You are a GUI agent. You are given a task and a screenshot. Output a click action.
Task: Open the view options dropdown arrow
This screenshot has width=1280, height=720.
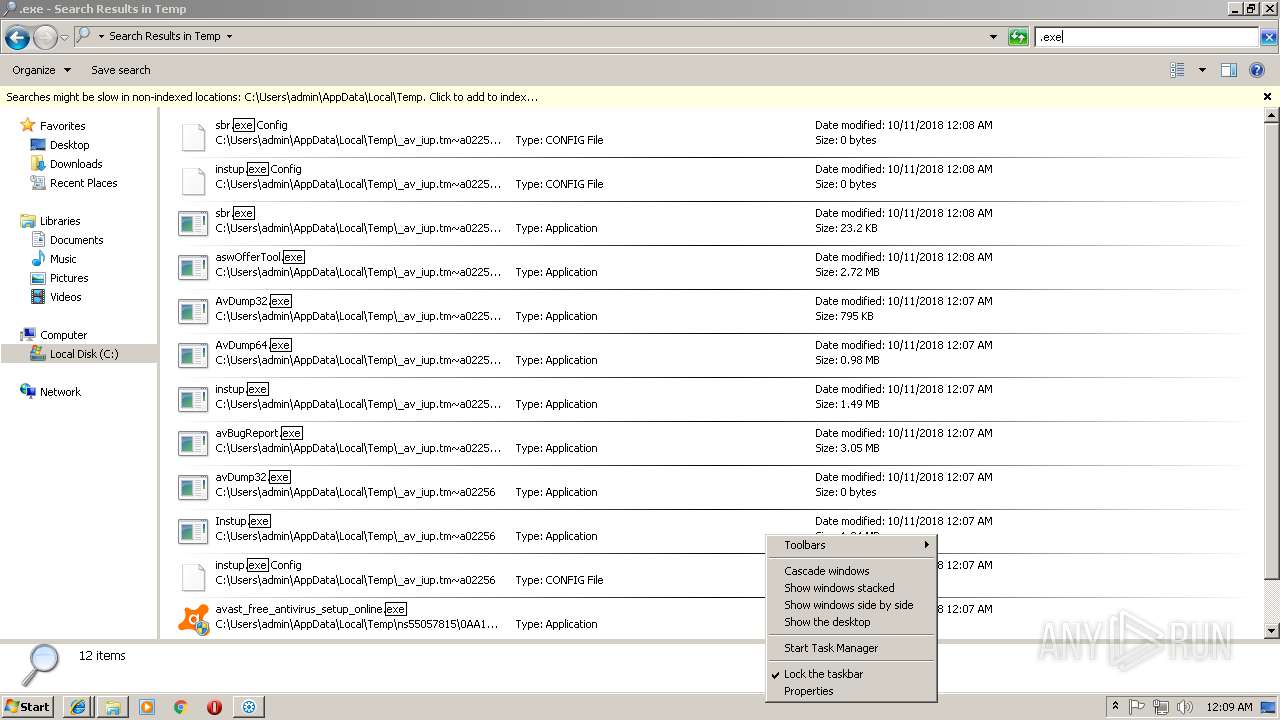[1202, 70]
